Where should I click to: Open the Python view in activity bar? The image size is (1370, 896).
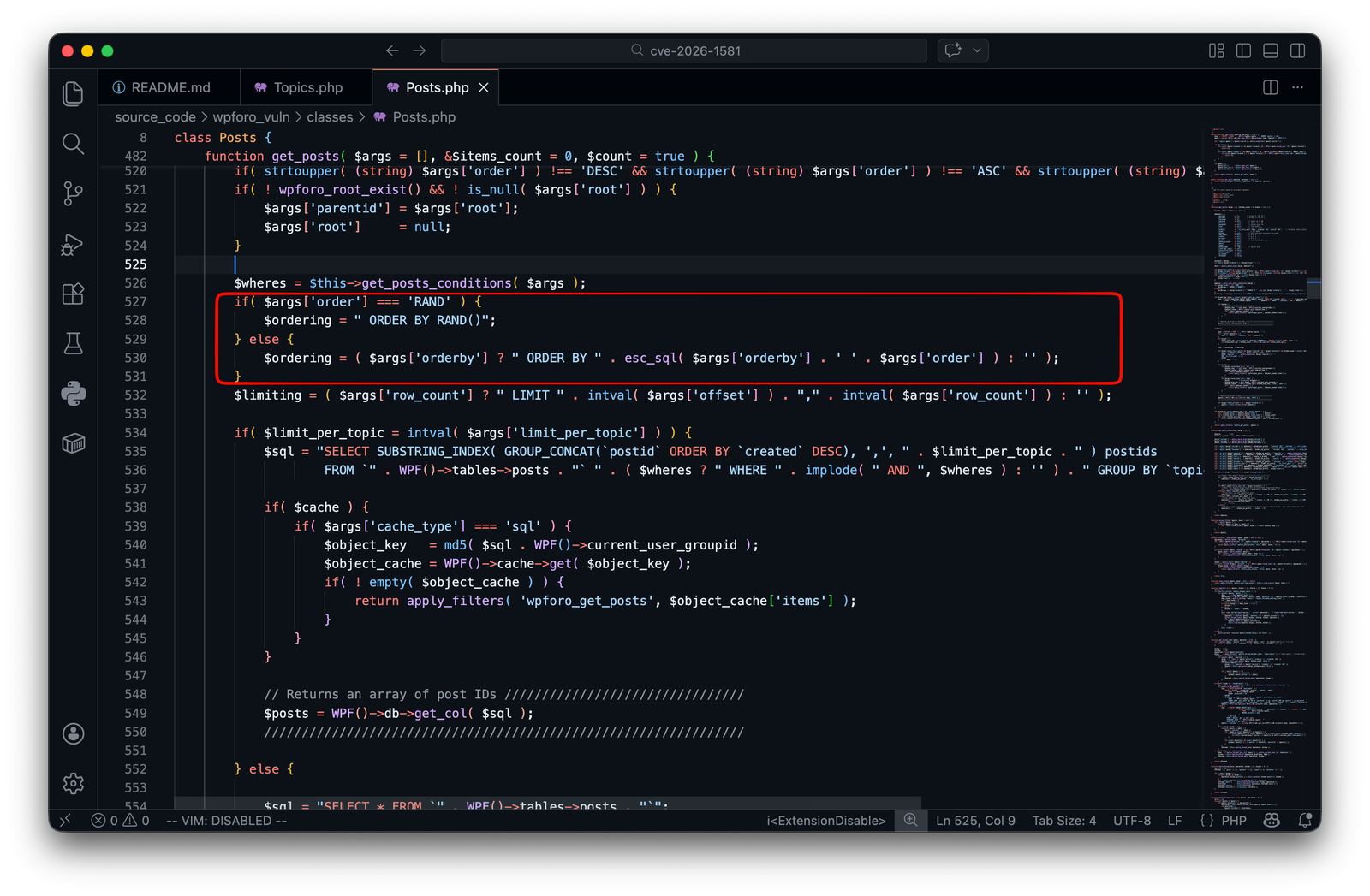tap(74, 394)
